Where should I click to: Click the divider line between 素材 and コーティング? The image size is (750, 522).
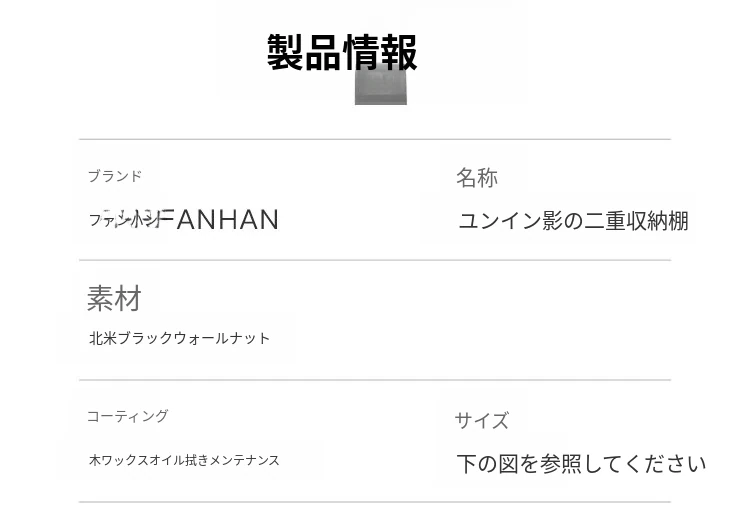(x=374, y=380)
